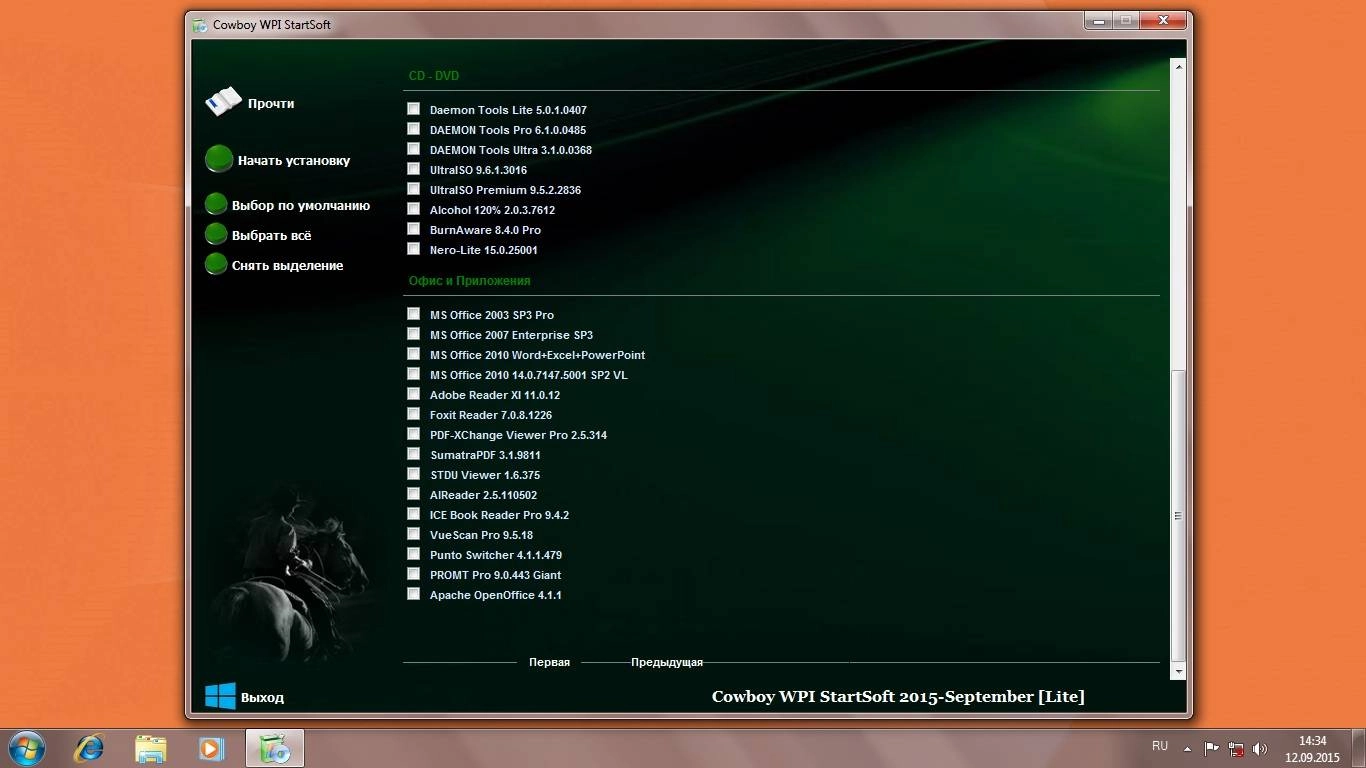Open the Windows Start menu orb
This screenshot has height=768, width=1366.
click(26, 748)
